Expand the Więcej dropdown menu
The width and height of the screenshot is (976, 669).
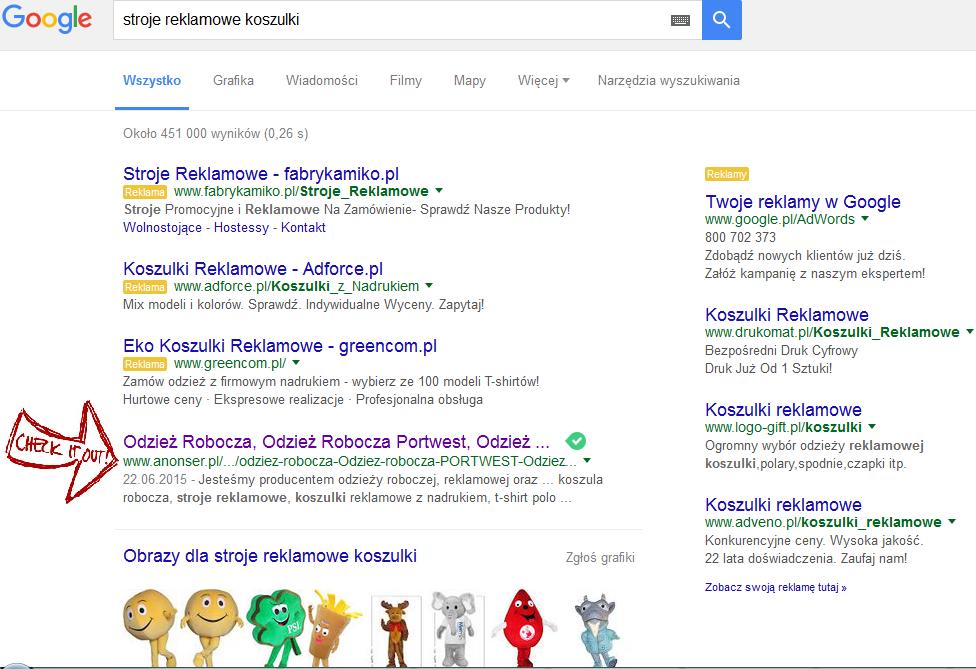tap(543, 80)
